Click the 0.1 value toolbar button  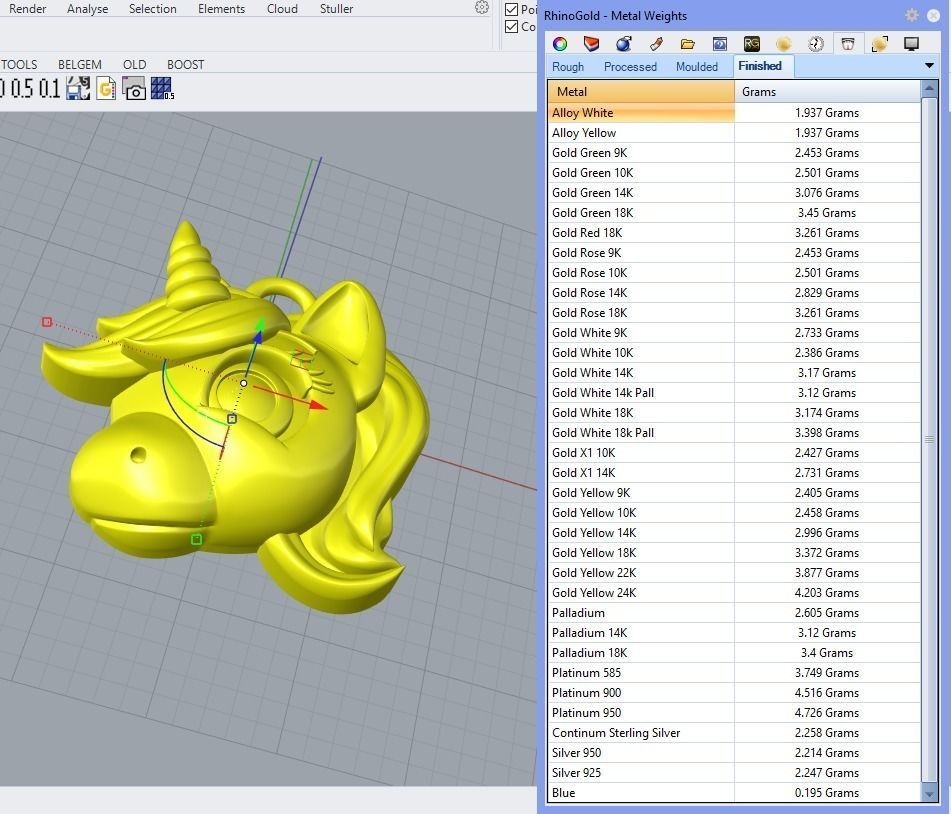click(x=50, y=89)
